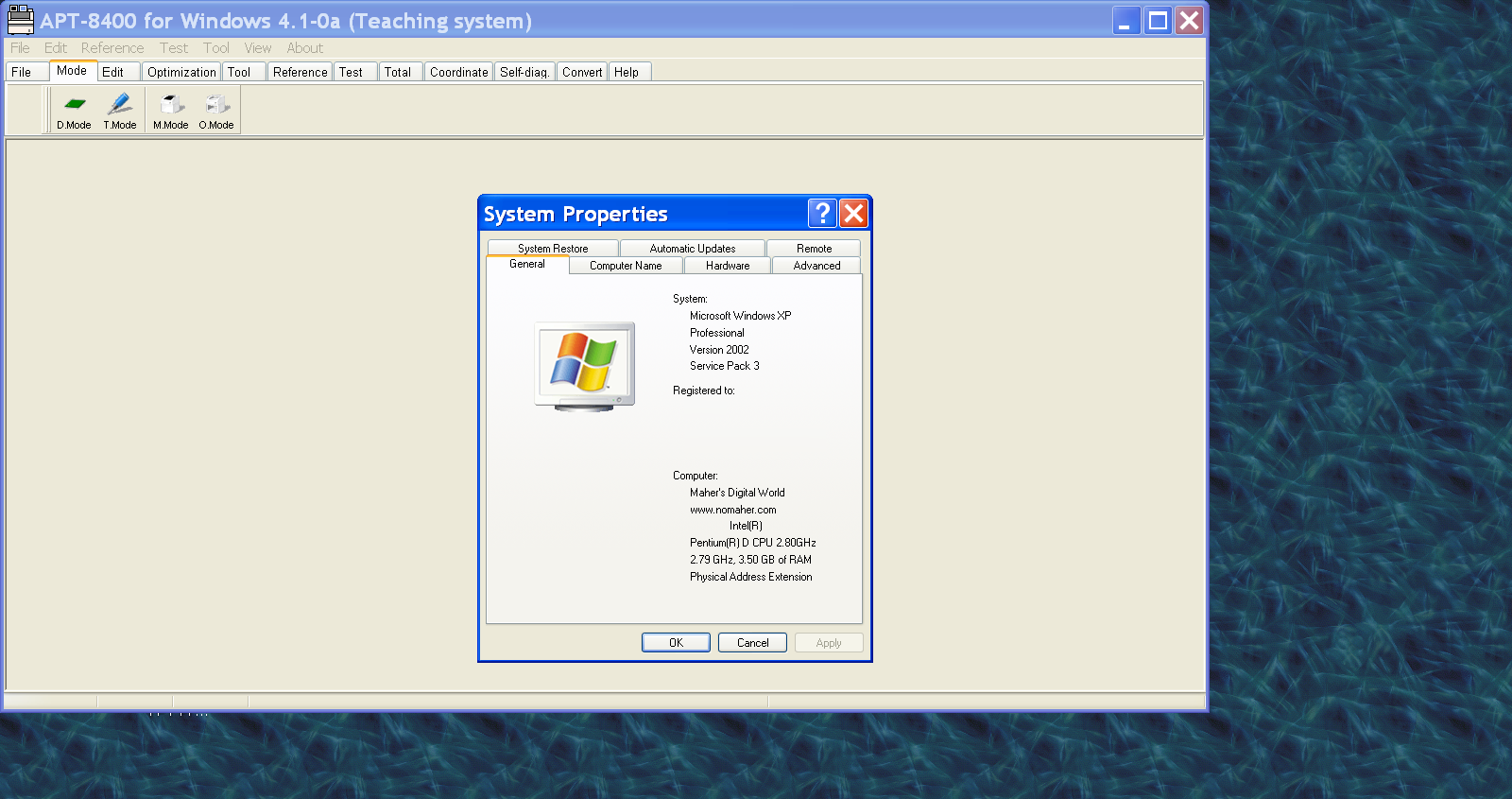Click the 'Physical Address Extension' text
Screen dimensions: 1512x799
point(750,577)
